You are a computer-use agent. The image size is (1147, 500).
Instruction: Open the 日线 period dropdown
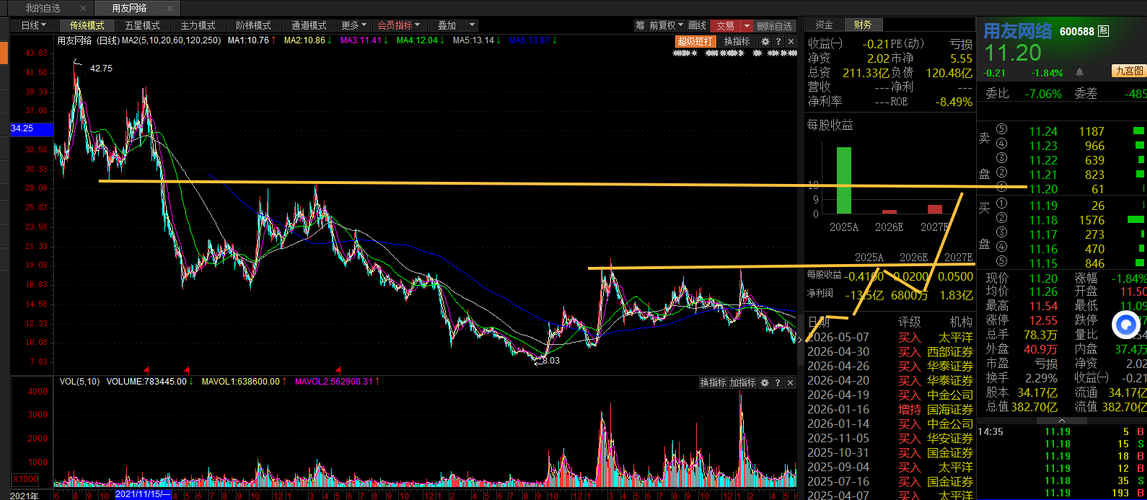(x=34, y=25)
